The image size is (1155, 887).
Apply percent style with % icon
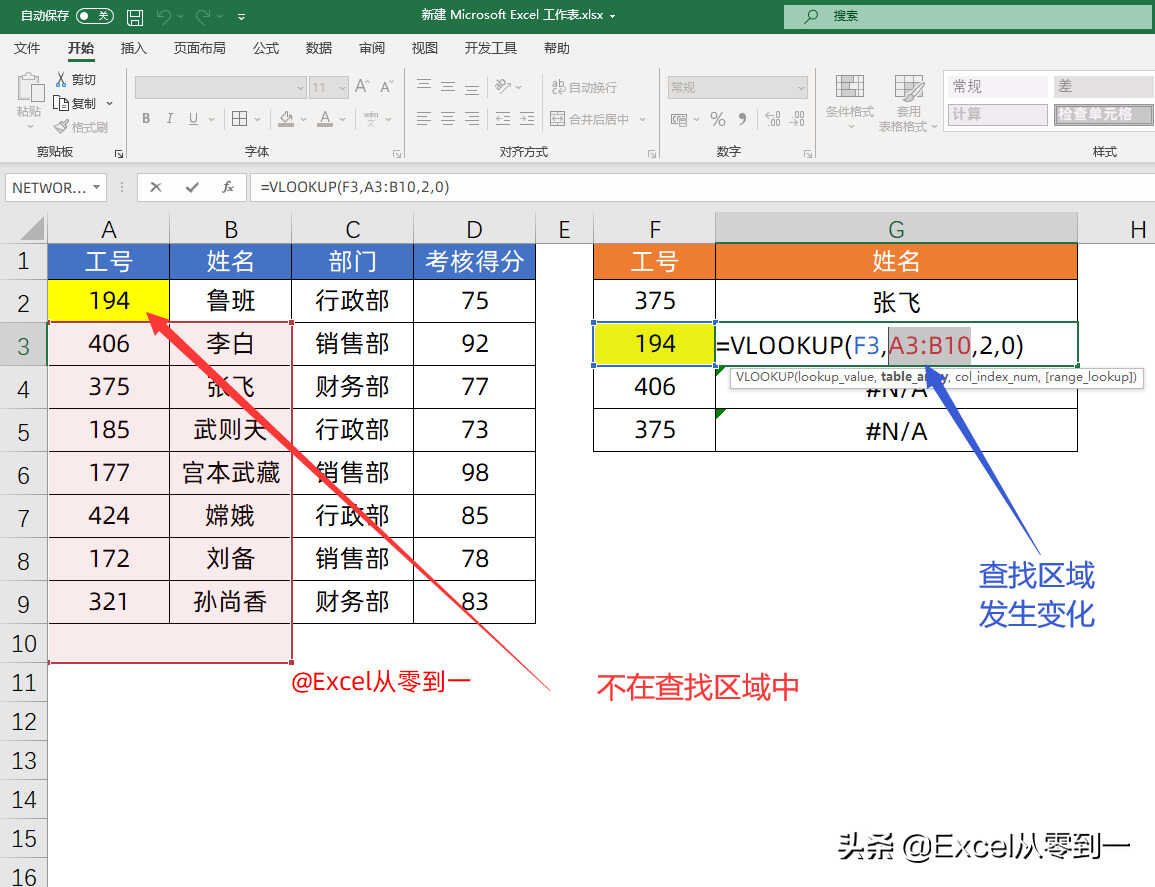717,119
